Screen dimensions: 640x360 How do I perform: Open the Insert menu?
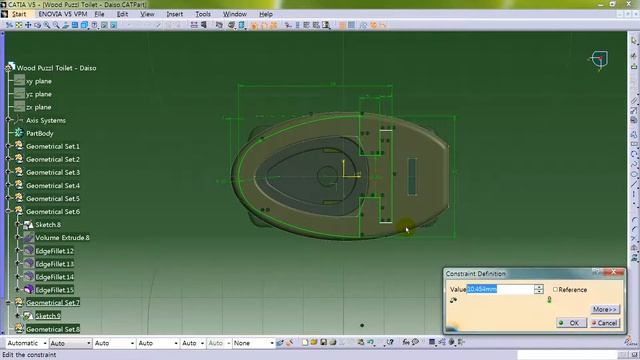point(175,14)
